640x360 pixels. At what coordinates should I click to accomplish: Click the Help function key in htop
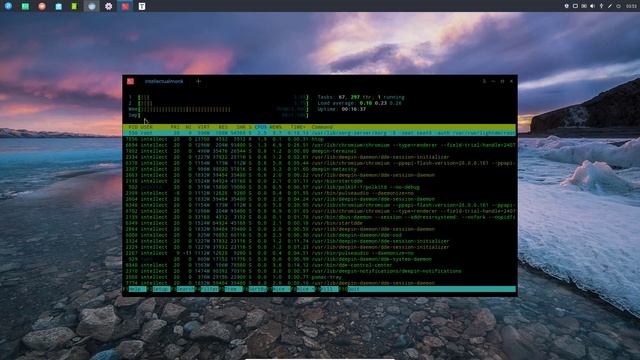[x=137, y=289]
